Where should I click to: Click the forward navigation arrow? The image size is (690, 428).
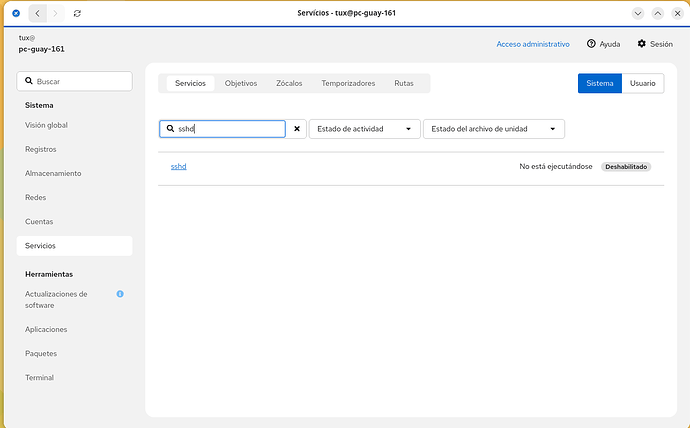click(x=55, y=13)
